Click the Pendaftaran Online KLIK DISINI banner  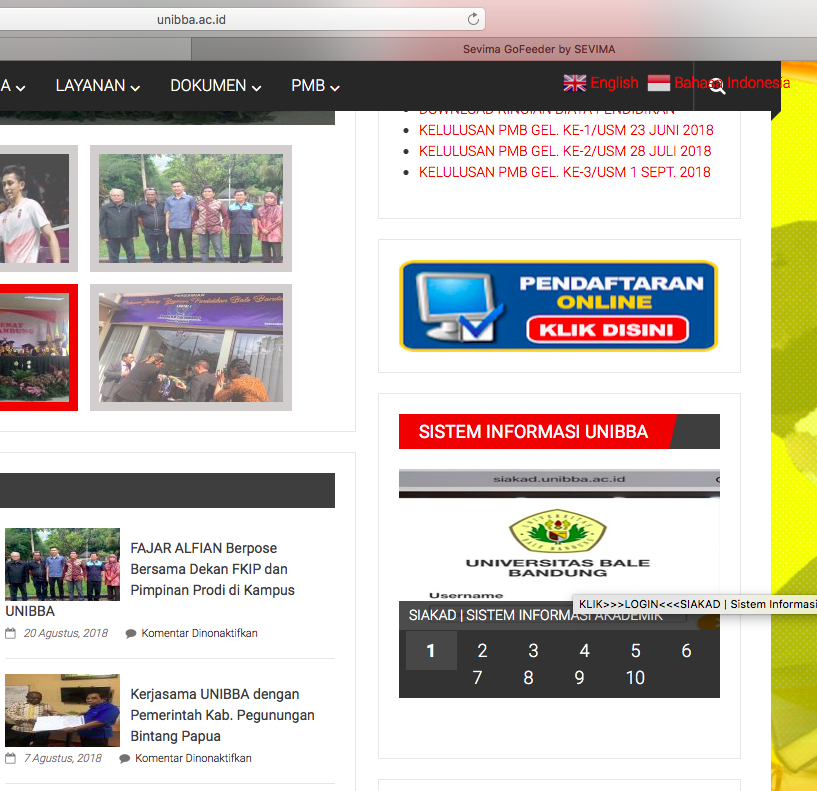pyautogui.click(x=559, y=306)
